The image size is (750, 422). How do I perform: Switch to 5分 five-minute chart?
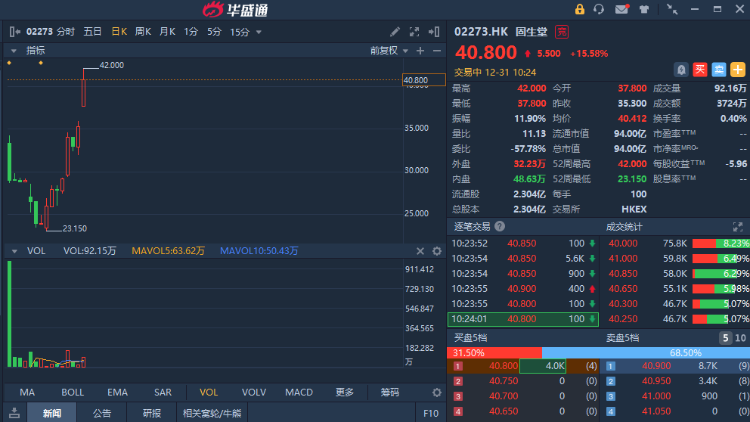pos(214,32)
